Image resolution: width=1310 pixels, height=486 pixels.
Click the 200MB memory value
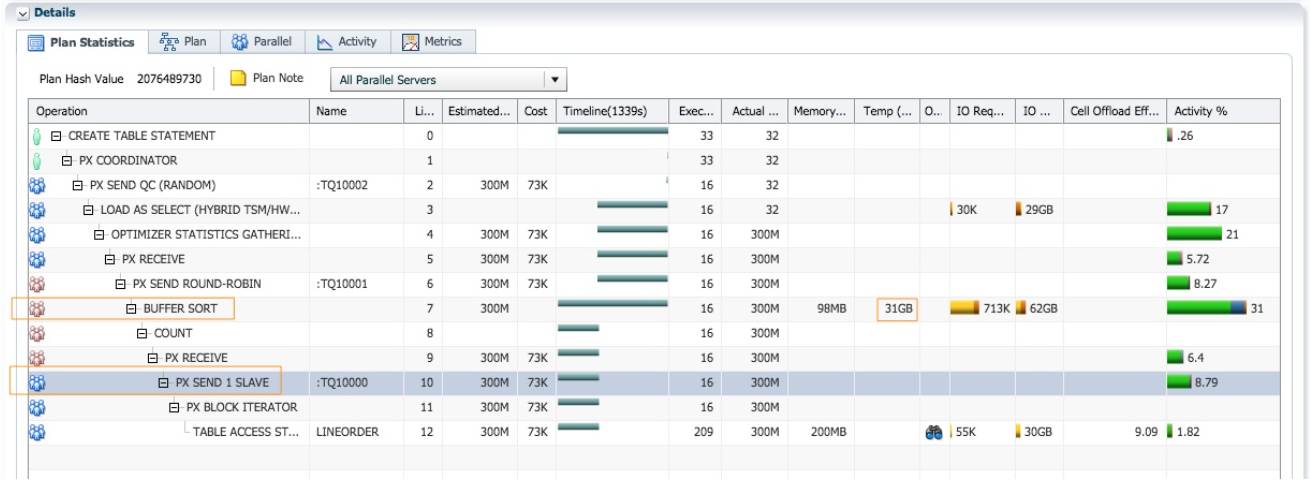click(x=827, y=432)
